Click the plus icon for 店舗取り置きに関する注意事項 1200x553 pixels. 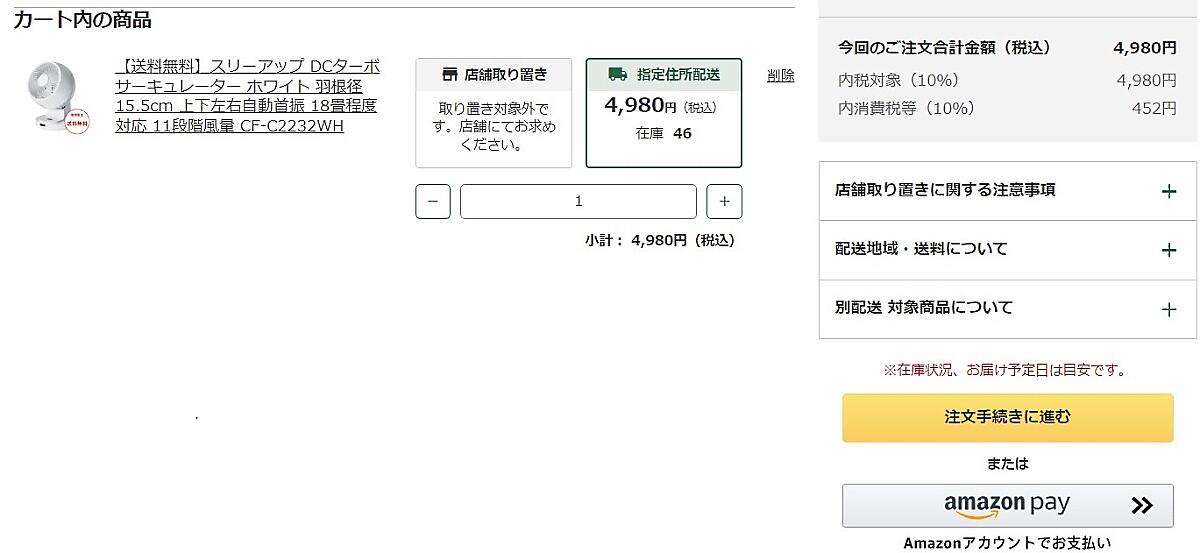pos(1168,191)
